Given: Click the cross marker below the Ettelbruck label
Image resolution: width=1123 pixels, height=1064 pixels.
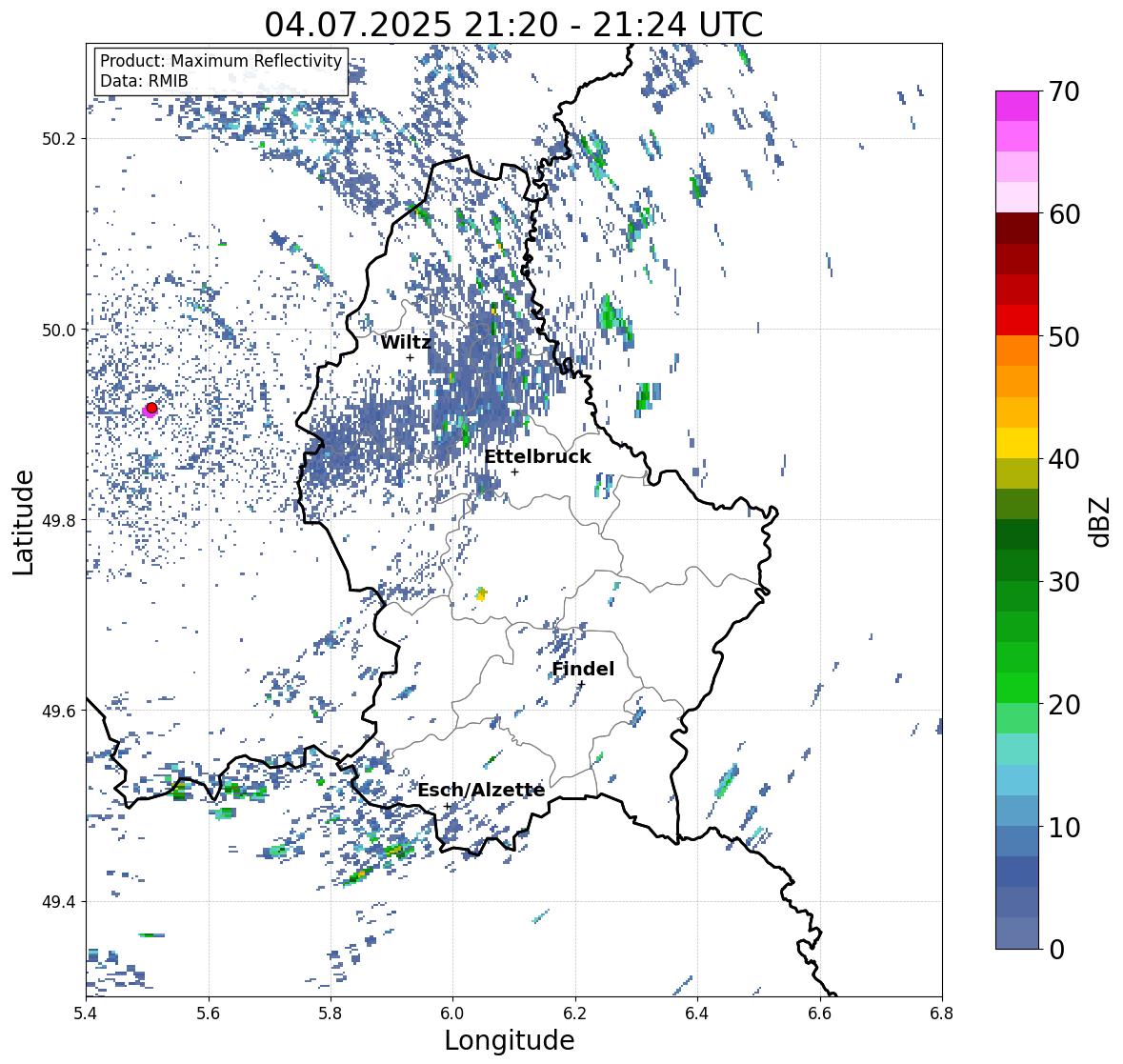Looking at the screenshot, I should 514,472.
